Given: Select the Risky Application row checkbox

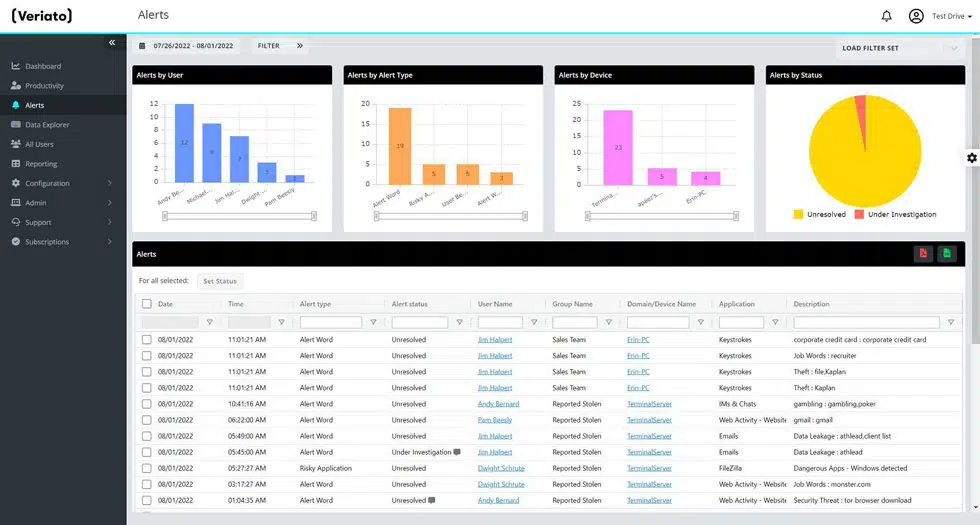Looking at the screenshot, I should [x=147, y=468].
